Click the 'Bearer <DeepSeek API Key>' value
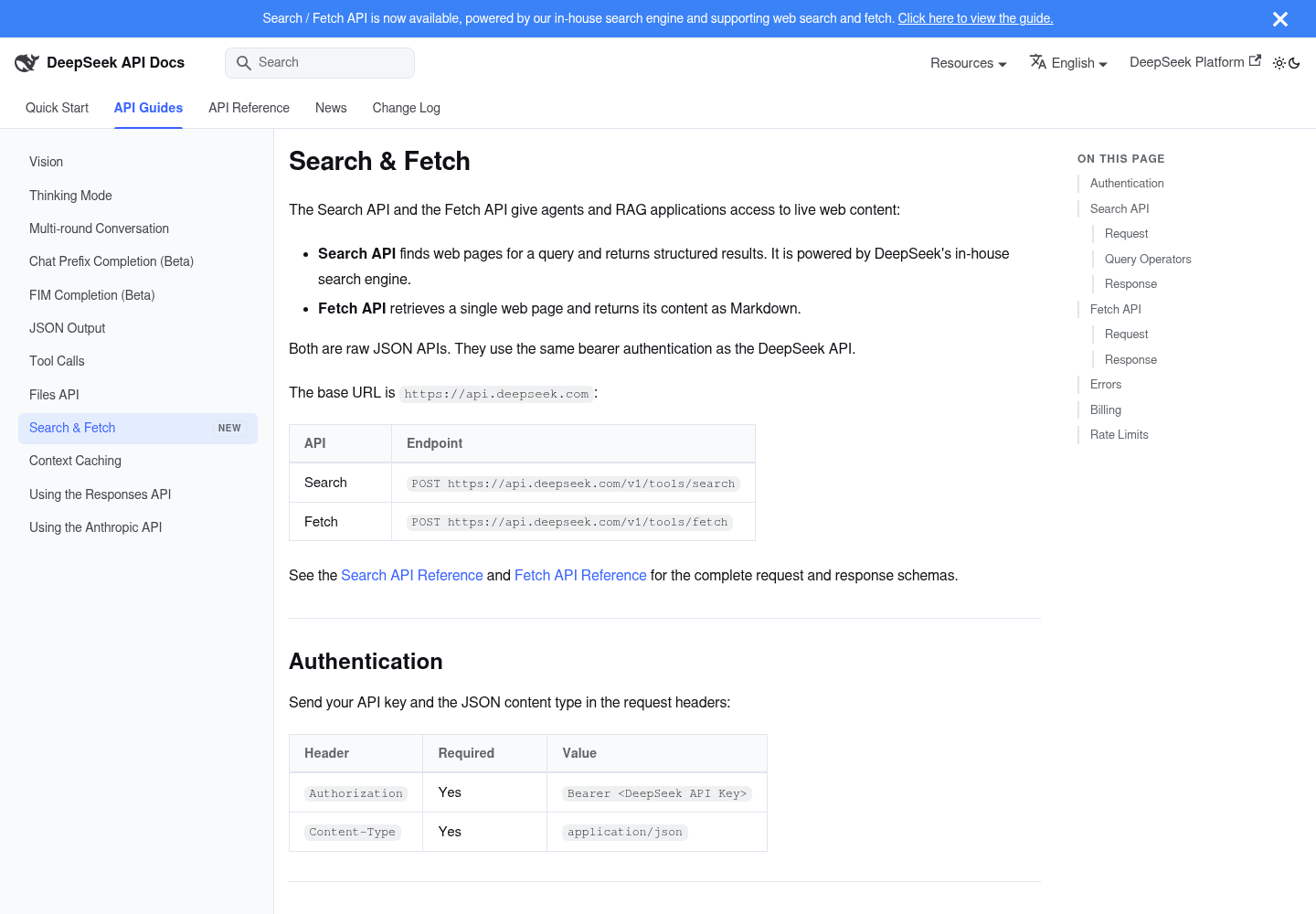Screen dimensions: 1316x914 tap(657, 793)
